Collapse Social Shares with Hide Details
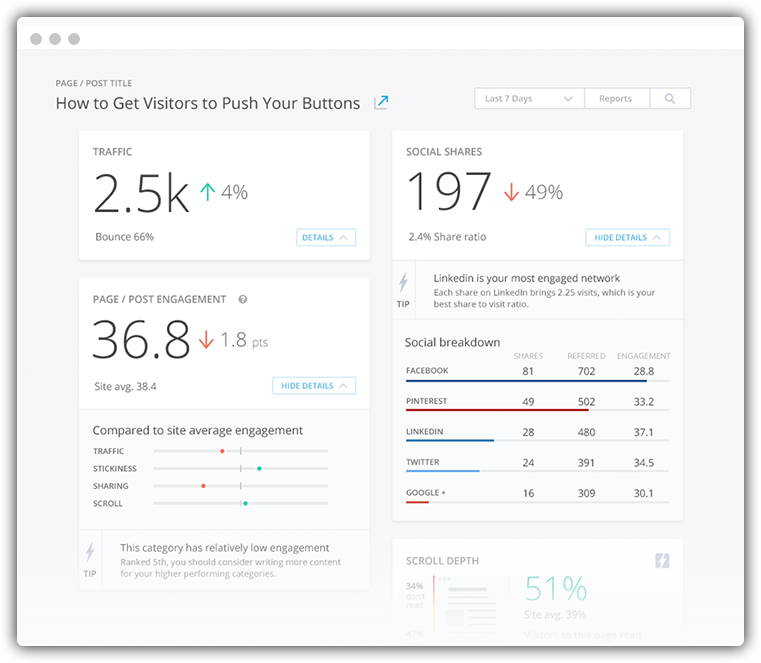 (628, 237)
